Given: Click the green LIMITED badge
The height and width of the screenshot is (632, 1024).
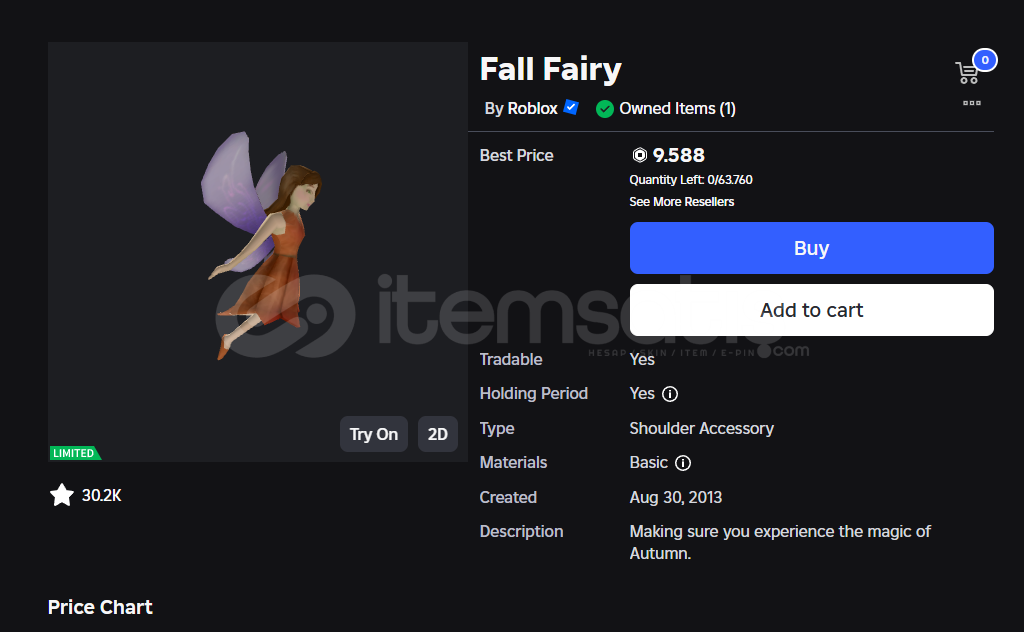Looking at the screenshot, I should click(74, 453).
